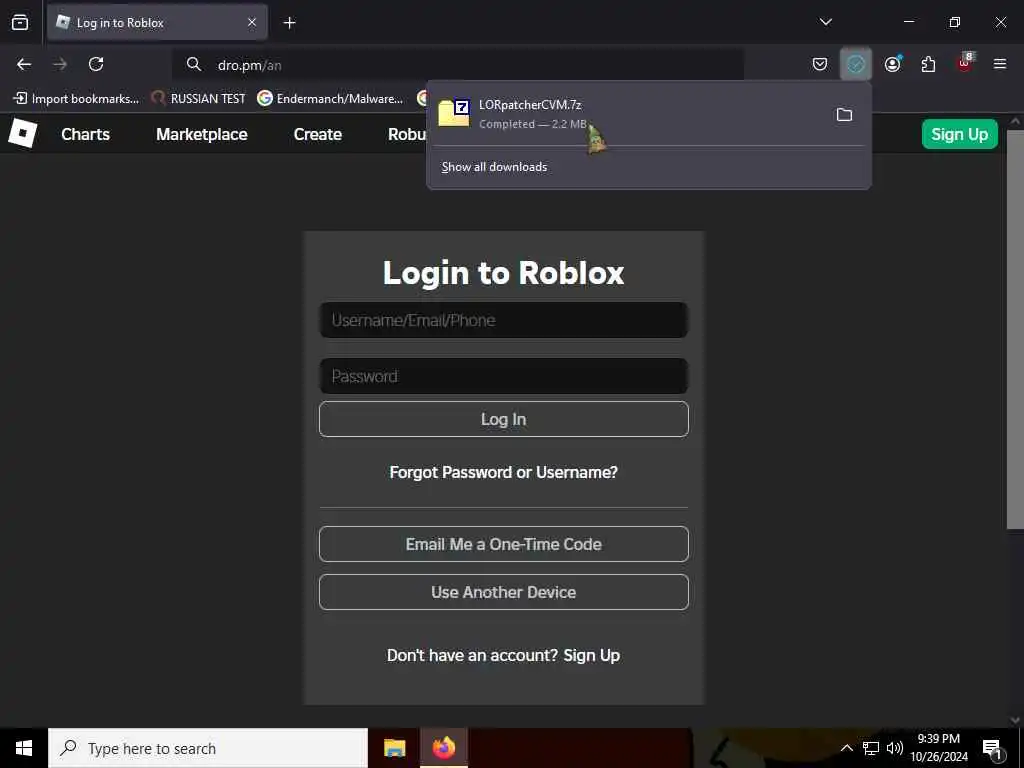Click the scrollbar down arrow

(1015, 720)
